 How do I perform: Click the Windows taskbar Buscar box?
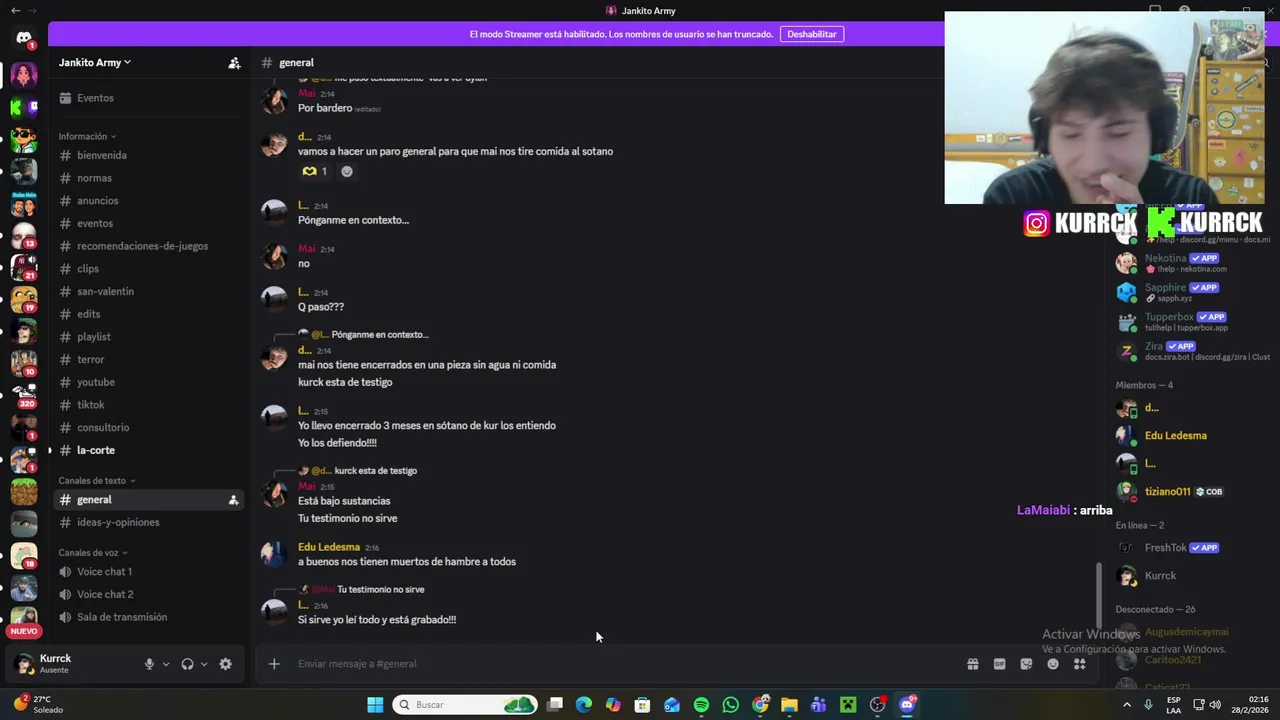[465, 705]
